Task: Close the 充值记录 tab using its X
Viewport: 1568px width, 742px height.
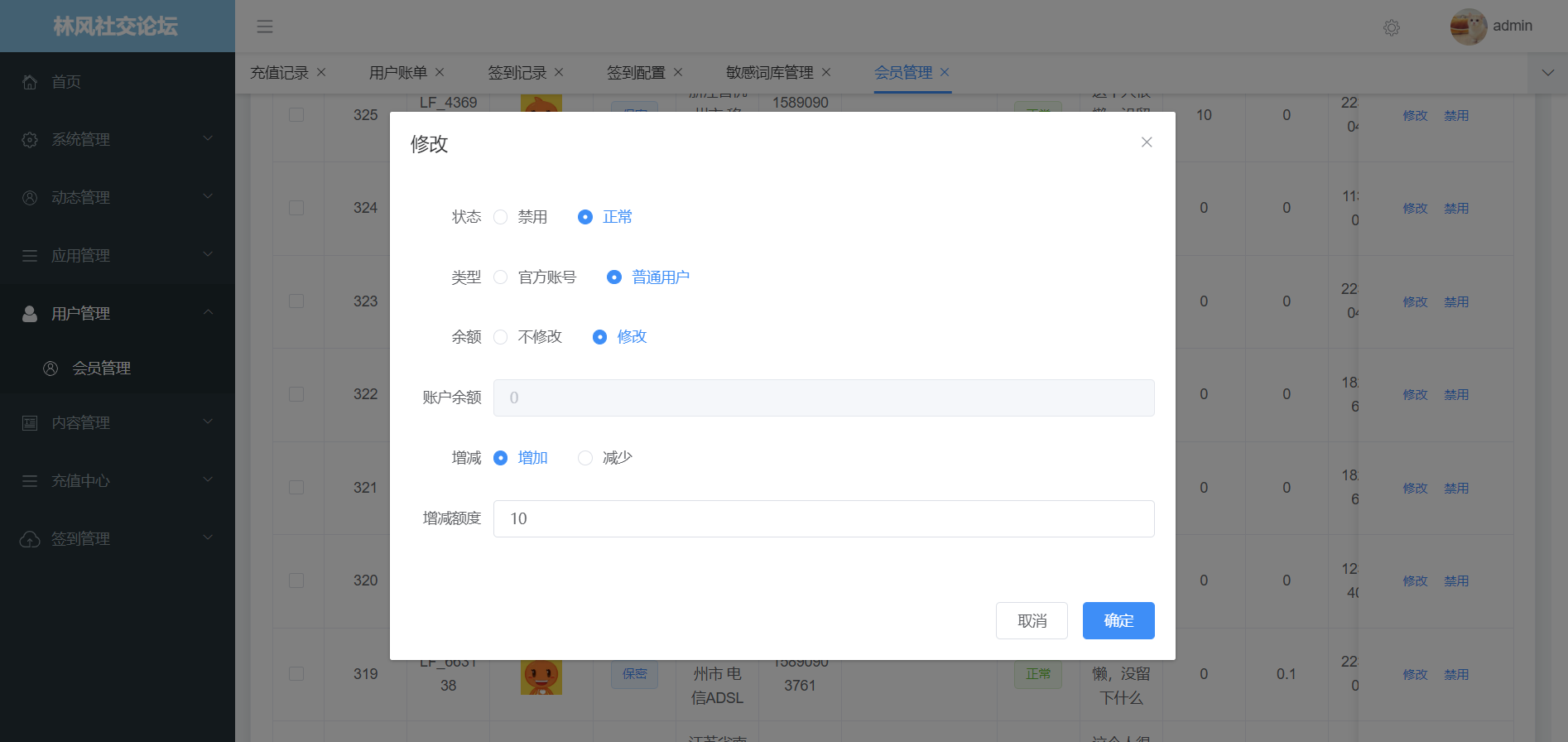Action: (x=321, y=72)
